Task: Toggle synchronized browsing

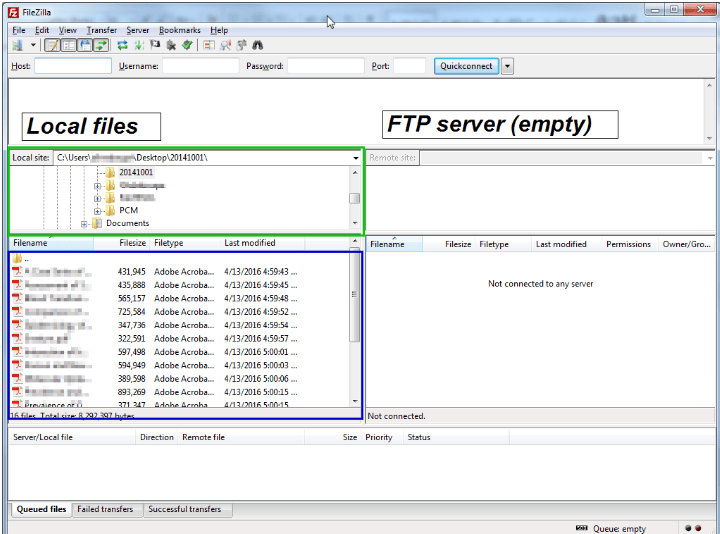Action: click(x=242, y=45)
